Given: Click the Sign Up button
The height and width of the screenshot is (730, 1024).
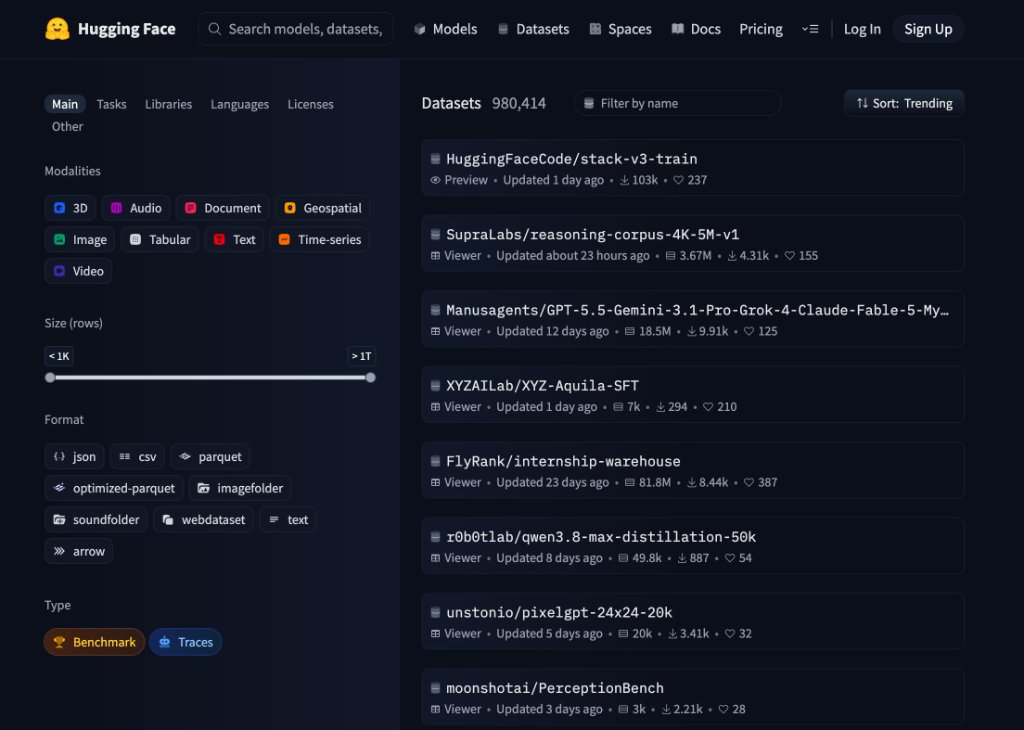Looking at the screenshot, I should [928, 29].
